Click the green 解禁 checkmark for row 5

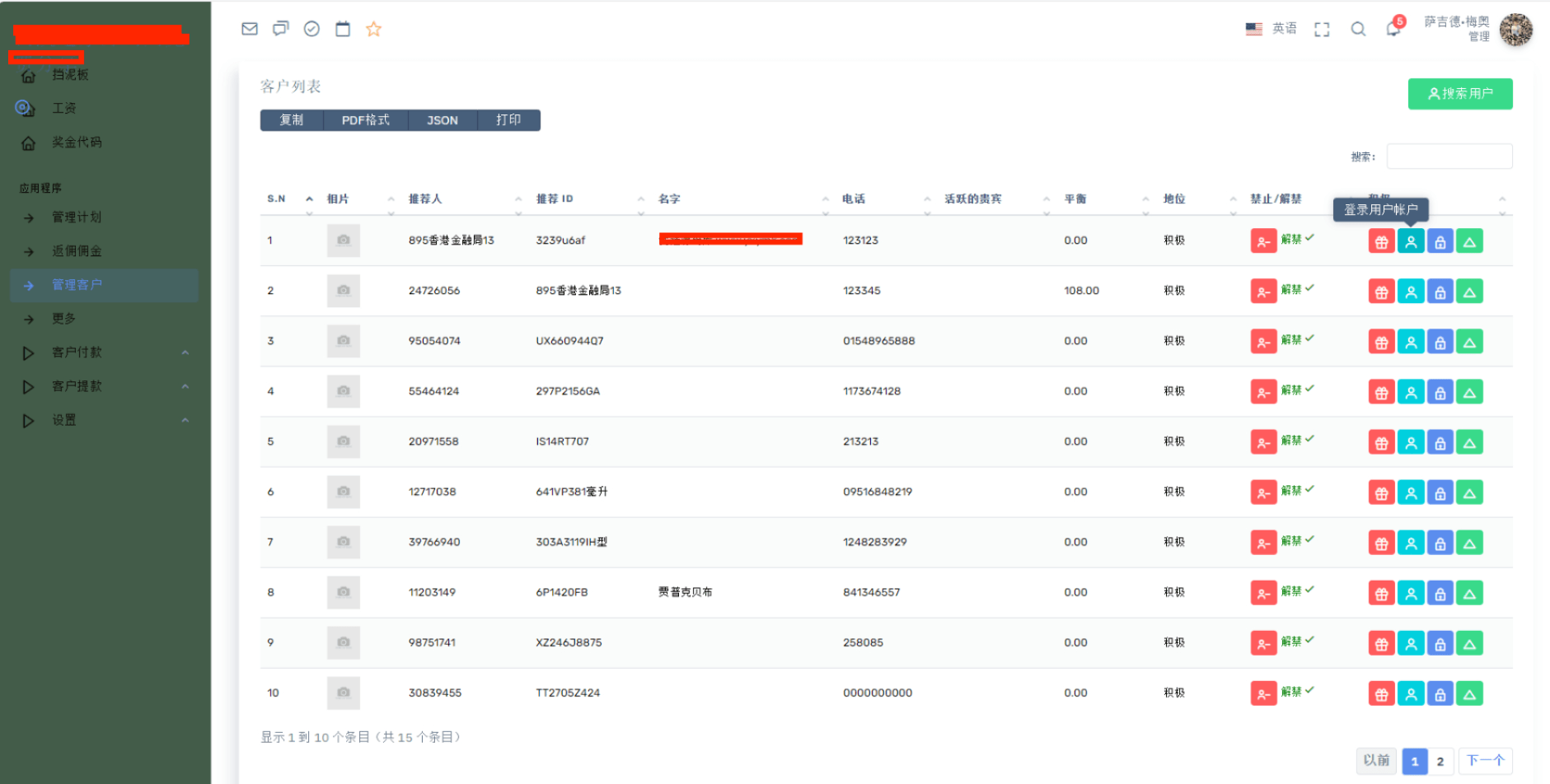click(x=1309, y=441)
